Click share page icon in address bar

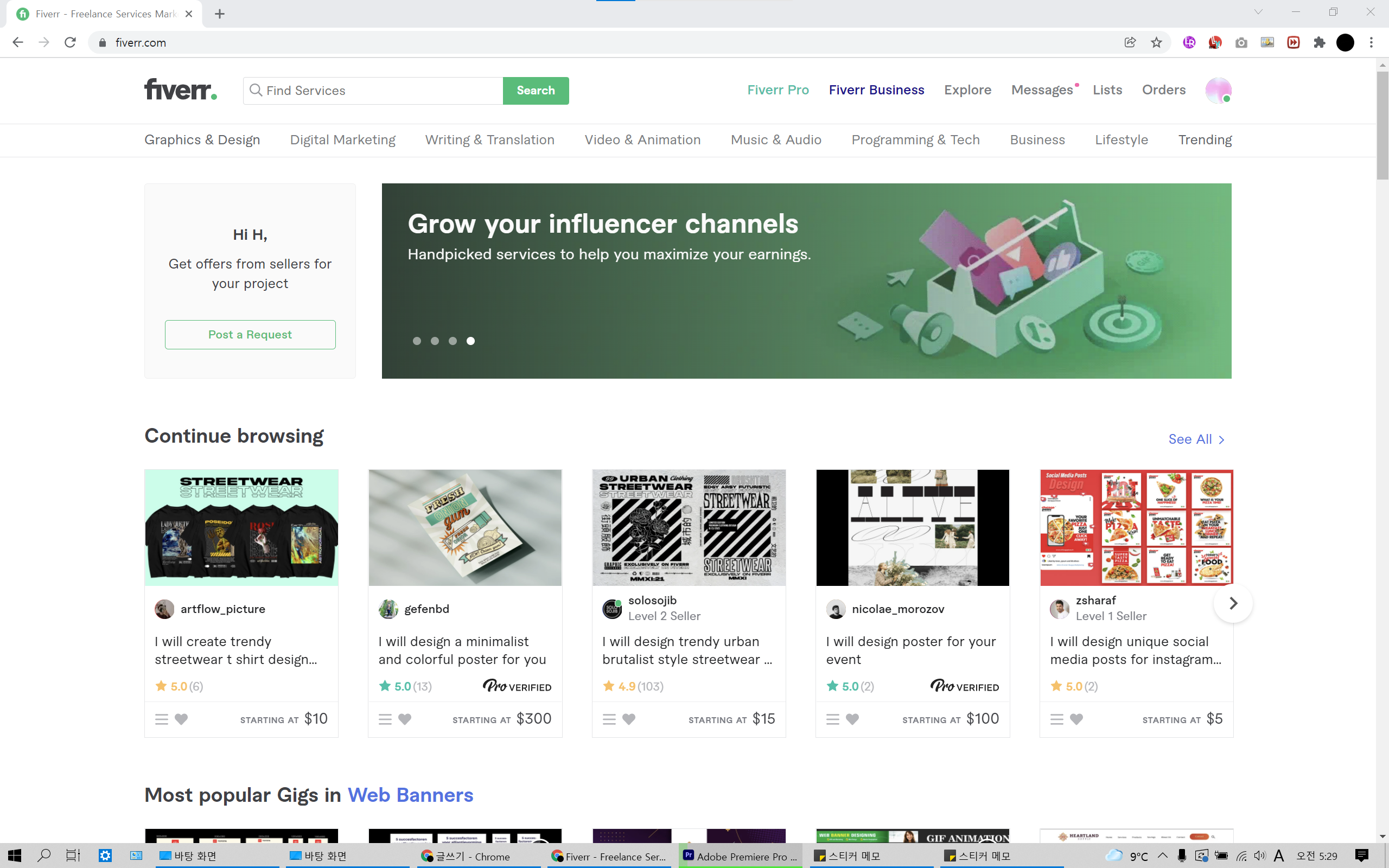pos(1130,42)
